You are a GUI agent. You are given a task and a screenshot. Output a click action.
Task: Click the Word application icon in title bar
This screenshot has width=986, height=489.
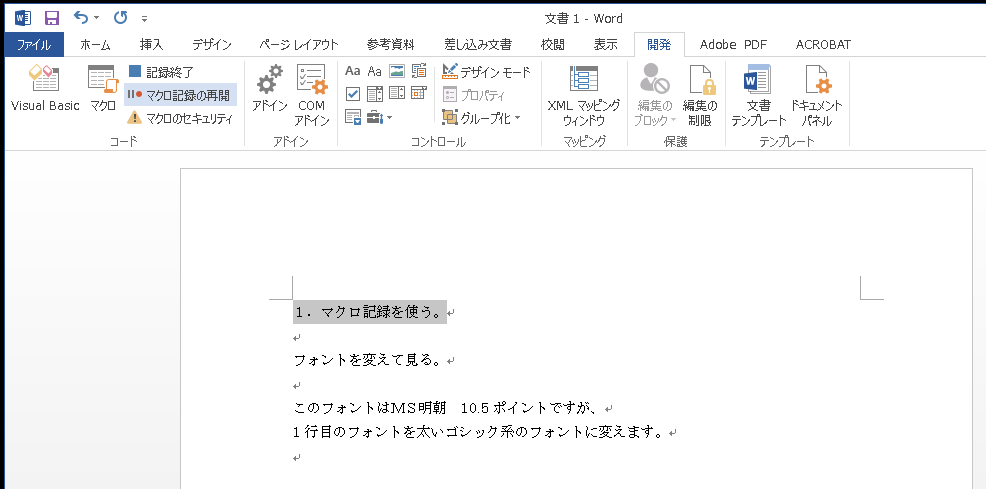click(23, 18)
